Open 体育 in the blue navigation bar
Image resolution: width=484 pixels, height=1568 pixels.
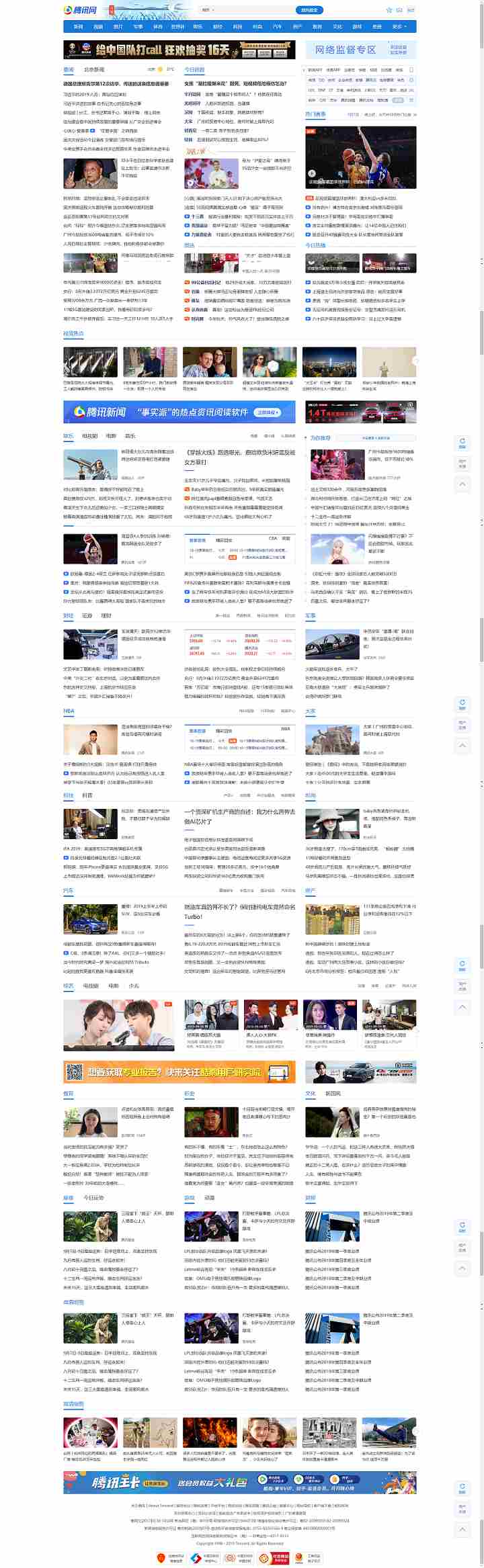click(158, 27)
